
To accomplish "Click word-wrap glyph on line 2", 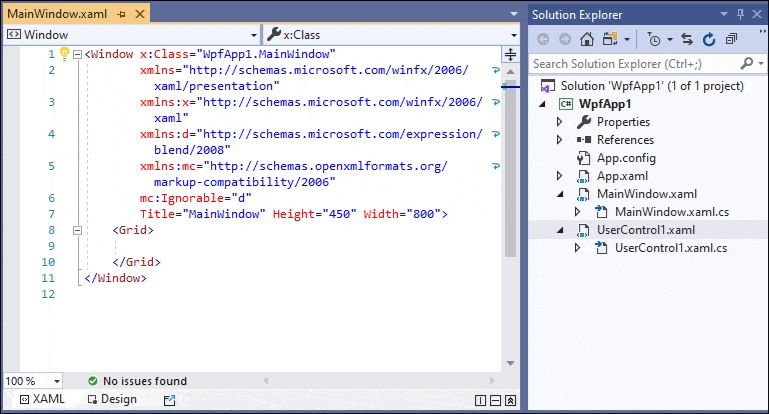I will click(496, 70).
